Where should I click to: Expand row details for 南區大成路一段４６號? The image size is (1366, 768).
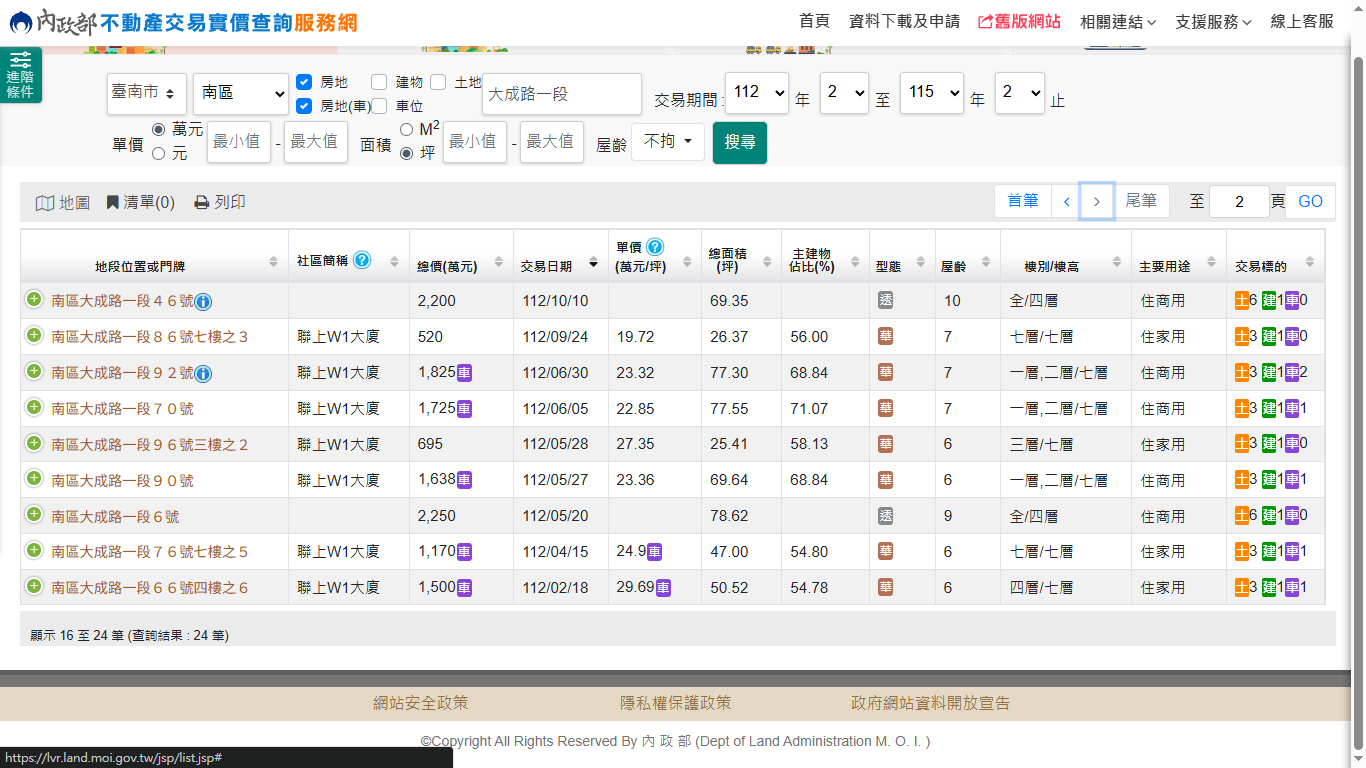[34, 300]
